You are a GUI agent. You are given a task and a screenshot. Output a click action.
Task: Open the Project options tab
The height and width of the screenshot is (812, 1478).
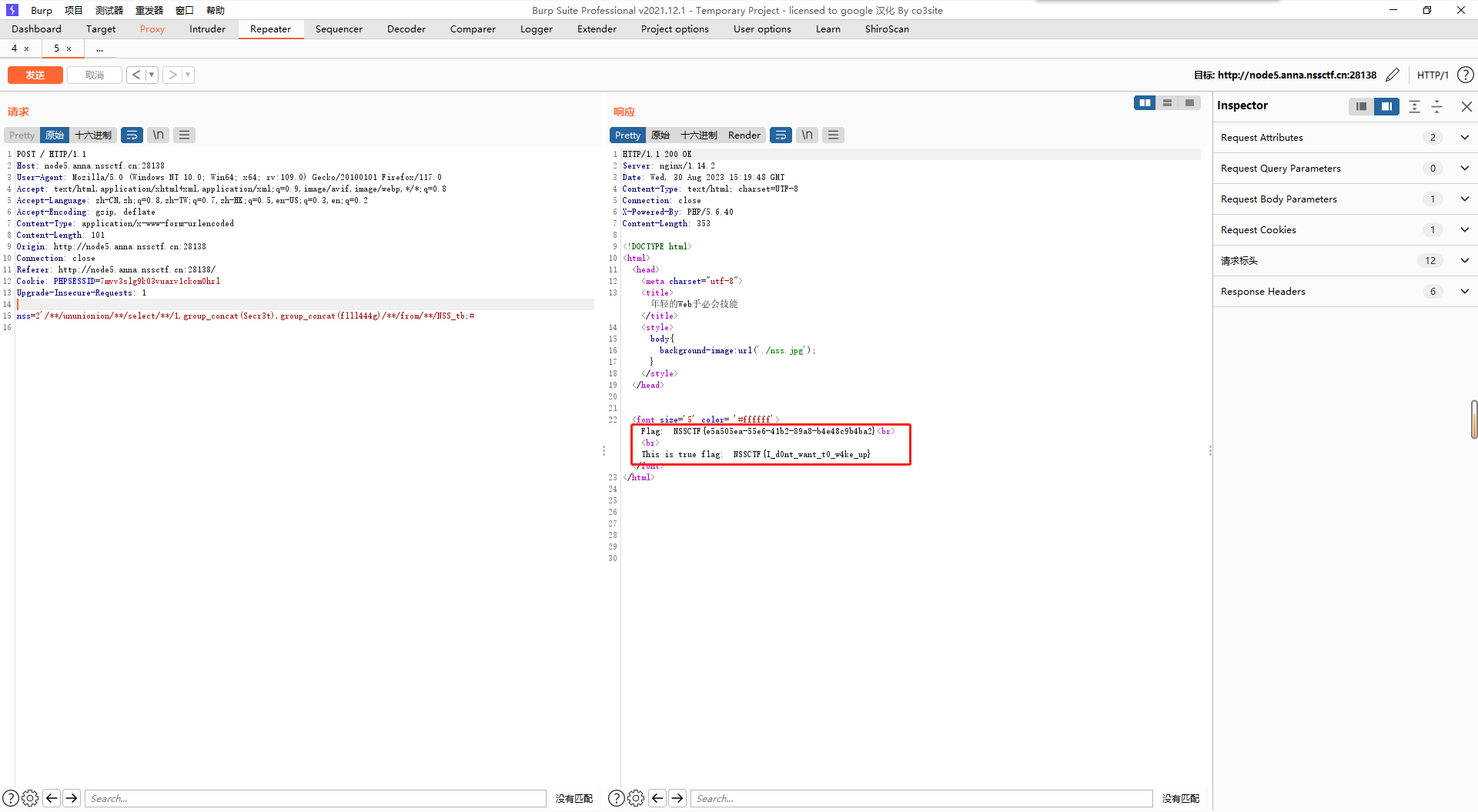click(x=675, y=29)
